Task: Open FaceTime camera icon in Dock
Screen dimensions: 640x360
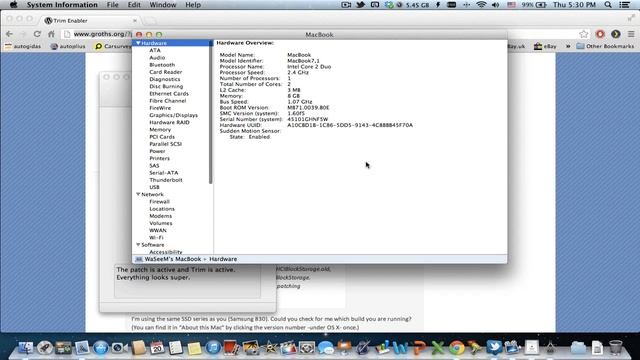Action: click(x=120, y=347)
